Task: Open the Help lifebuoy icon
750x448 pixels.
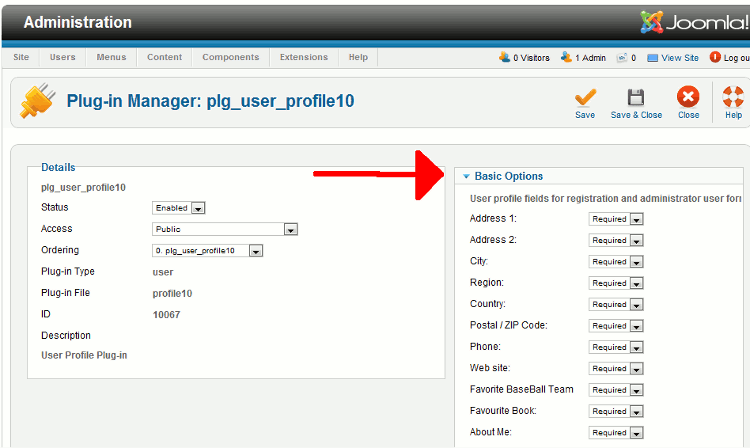Action: [x=733, y=97]
